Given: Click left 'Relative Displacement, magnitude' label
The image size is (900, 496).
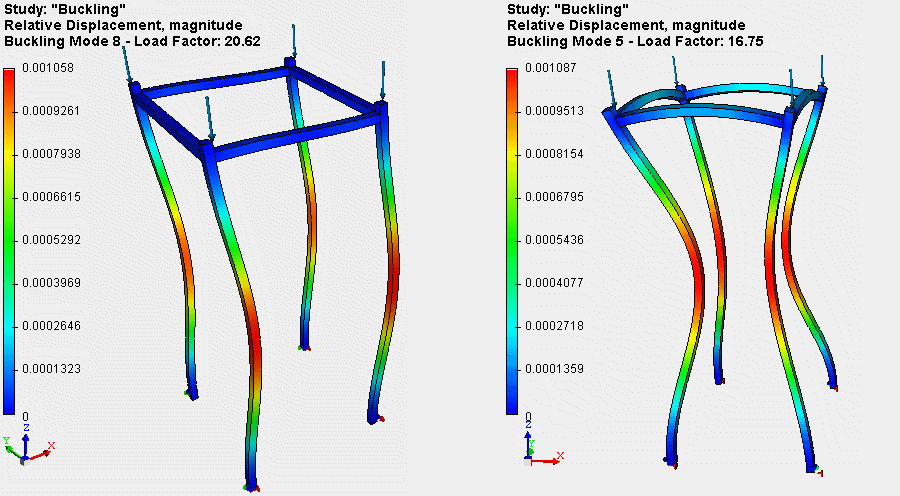Looking at the screenshot, I should (x=123, y=26).
